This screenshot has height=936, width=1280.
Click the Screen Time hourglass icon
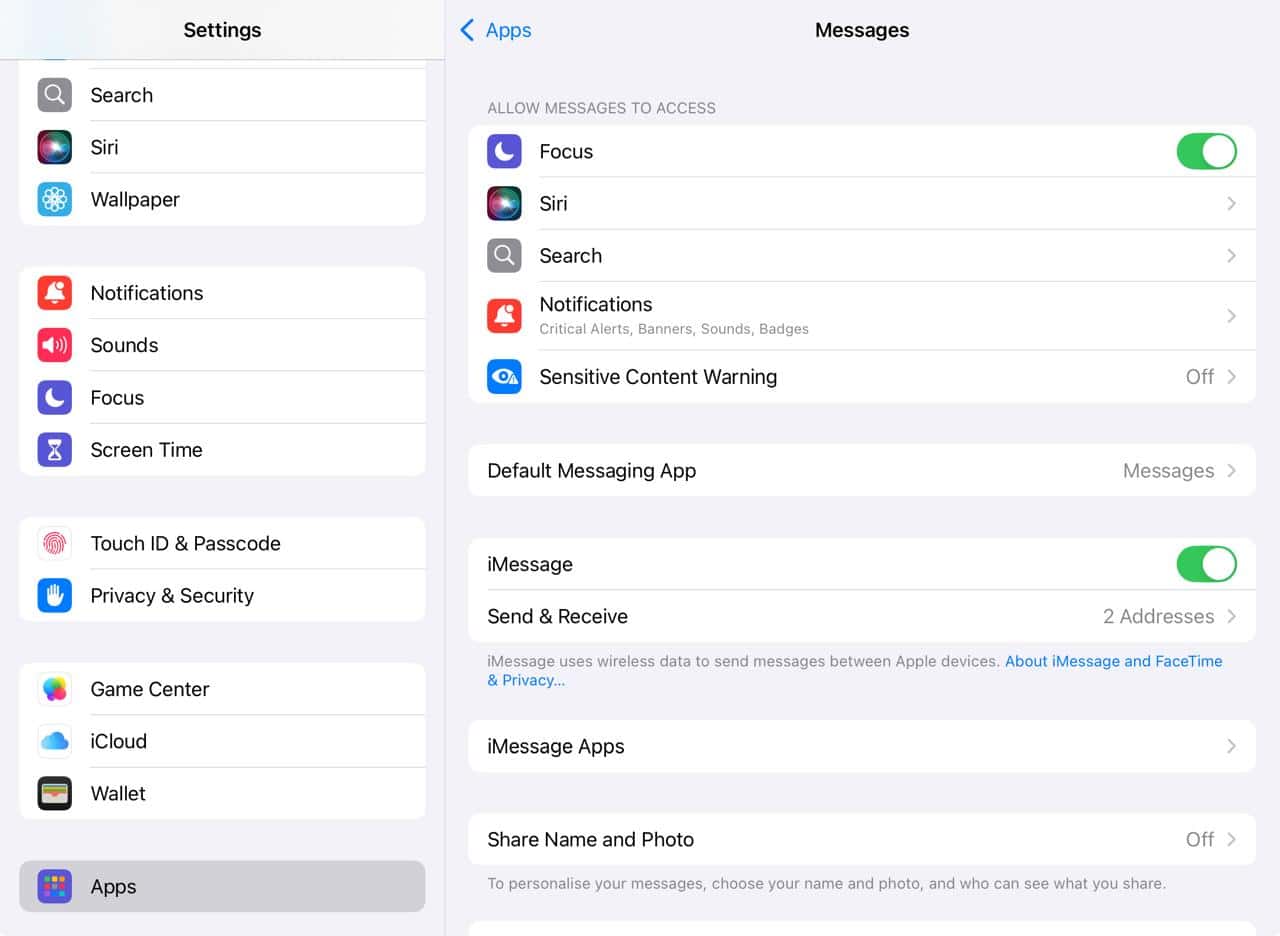pyautogui.click(x=55, y=450)
